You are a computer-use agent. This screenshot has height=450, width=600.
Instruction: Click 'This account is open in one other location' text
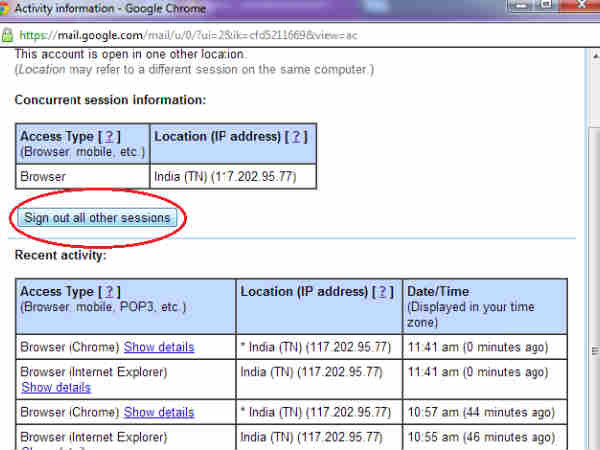(130, 54)
